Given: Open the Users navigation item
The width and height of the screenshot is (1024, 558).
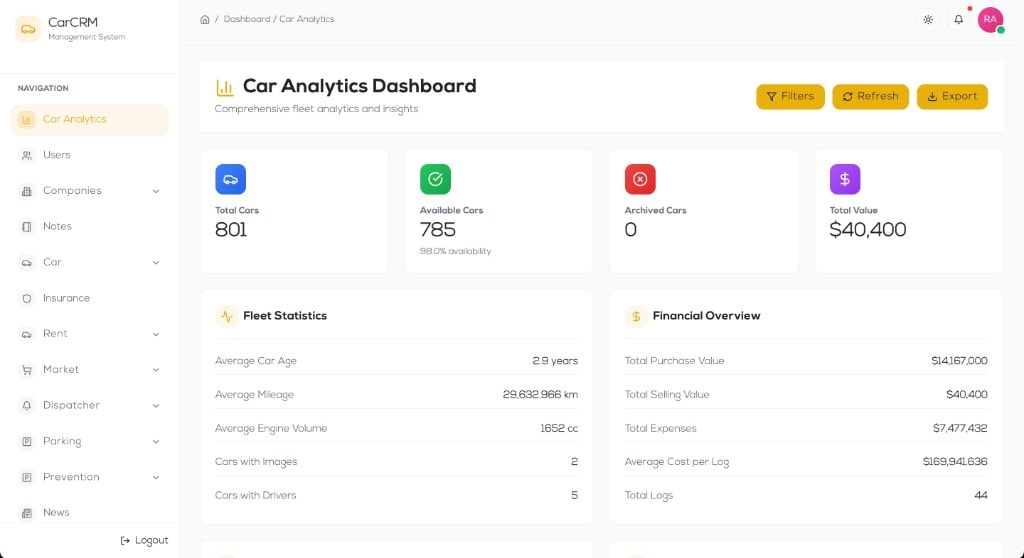Looking at the screenshot, I should pyautogui.click(x=89, y=156).
